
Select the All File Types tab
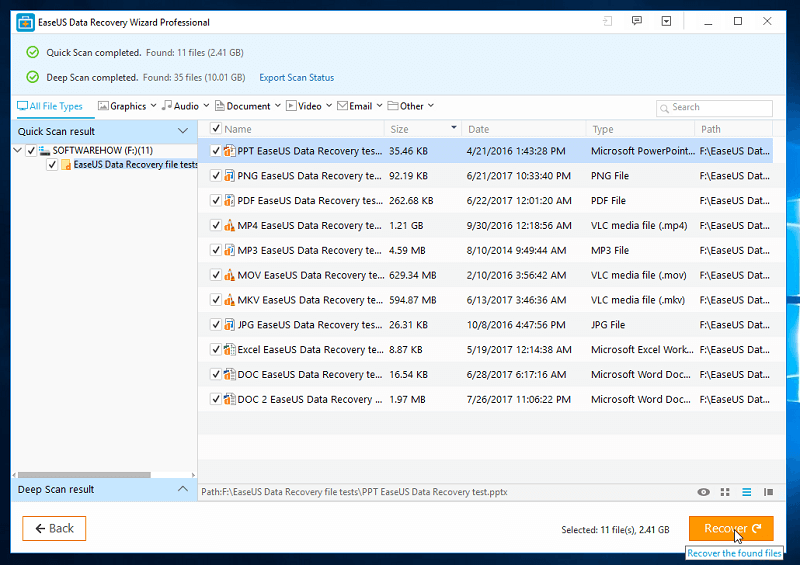point(49,106)
